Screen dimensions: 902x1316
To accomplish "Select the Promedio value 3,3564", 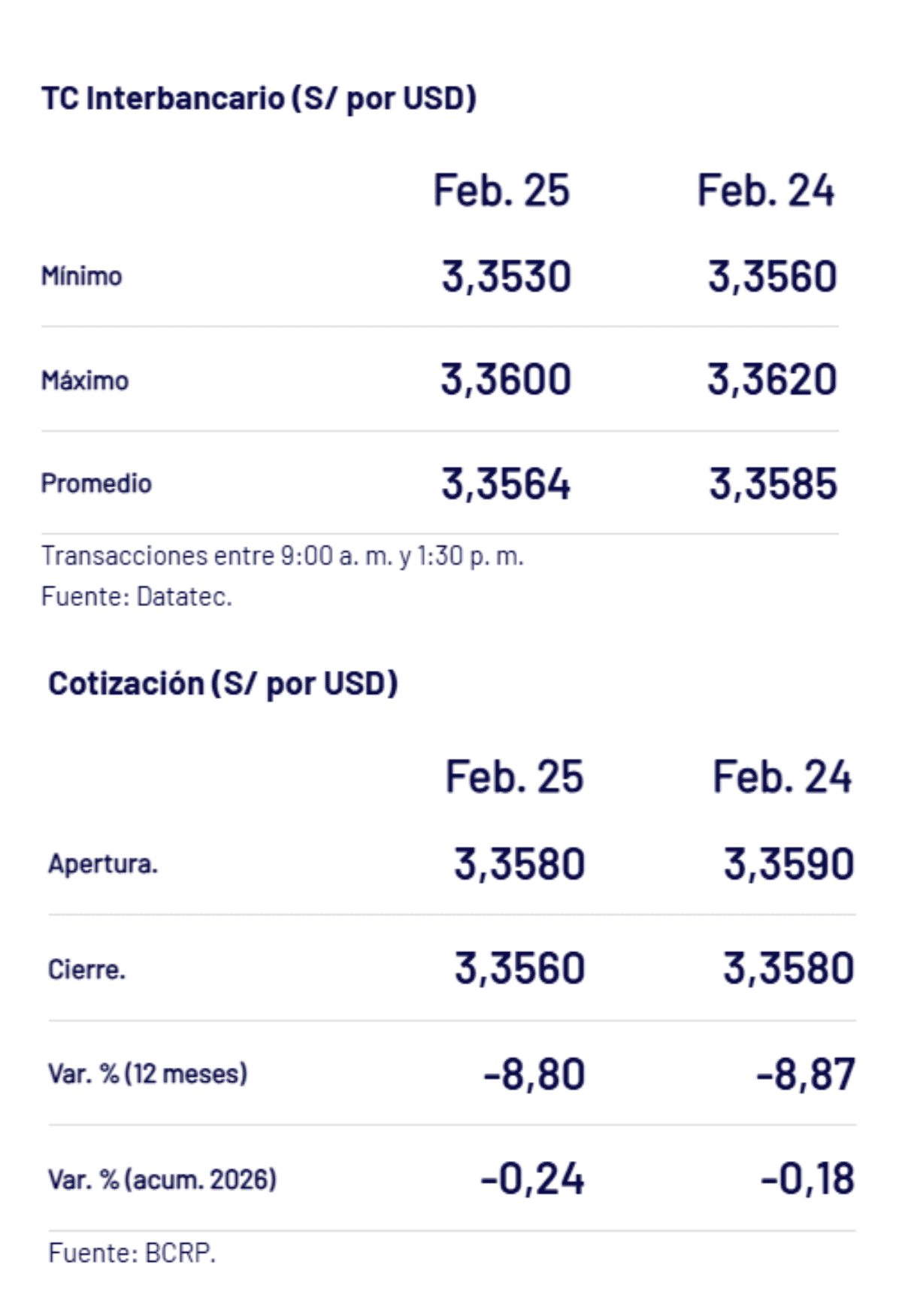I will point(506,484).
